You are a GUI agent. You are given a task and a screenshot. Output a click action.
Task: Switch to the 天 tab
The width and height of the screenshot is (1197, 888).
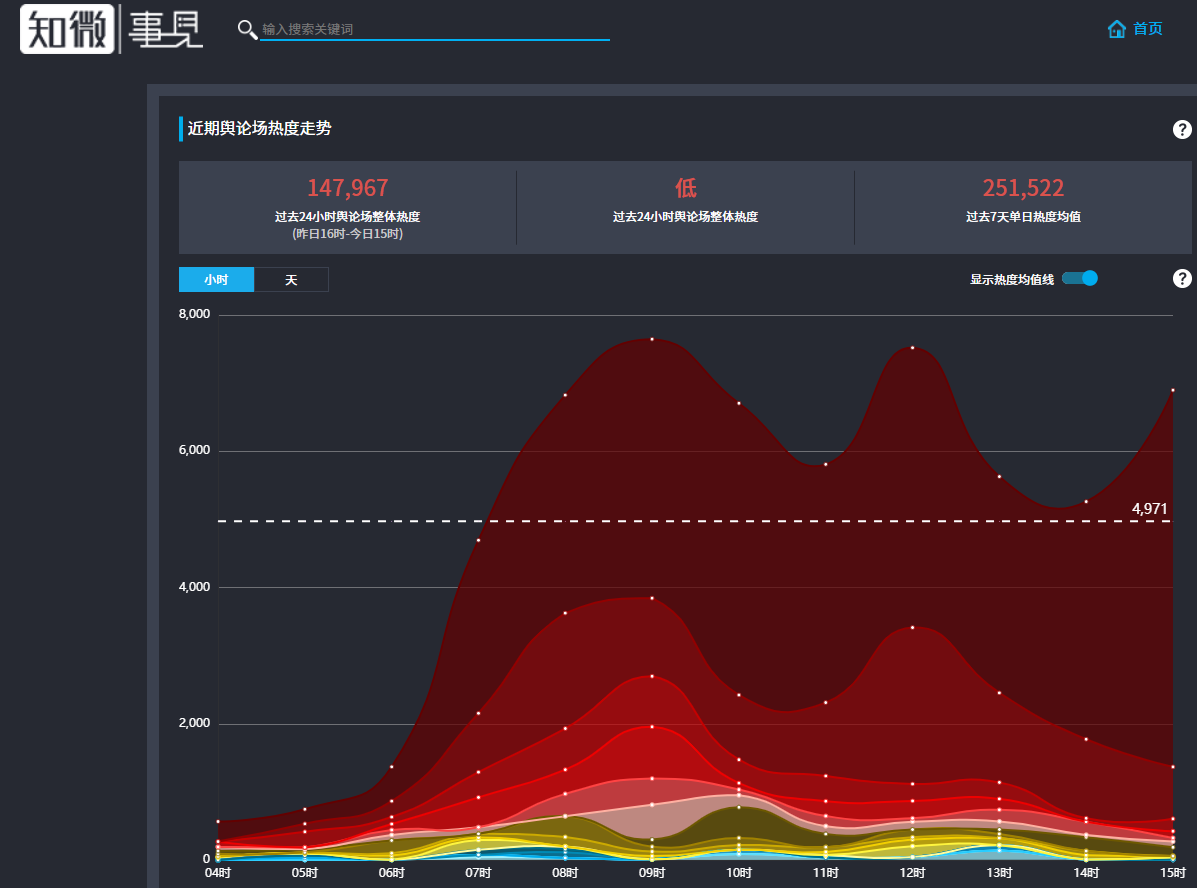pyautogui.click(x=291, y=280)
